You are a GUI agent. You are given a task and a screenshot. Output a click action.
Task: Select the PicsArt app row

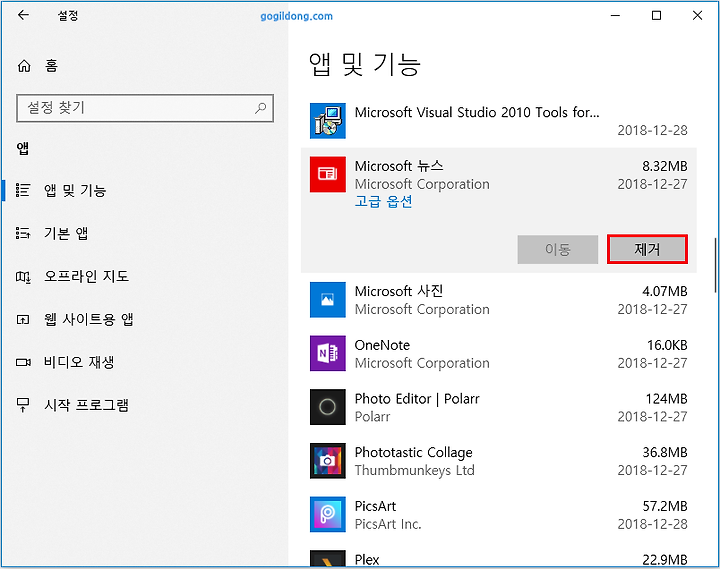pyautogui.click(x=499, y=515)
